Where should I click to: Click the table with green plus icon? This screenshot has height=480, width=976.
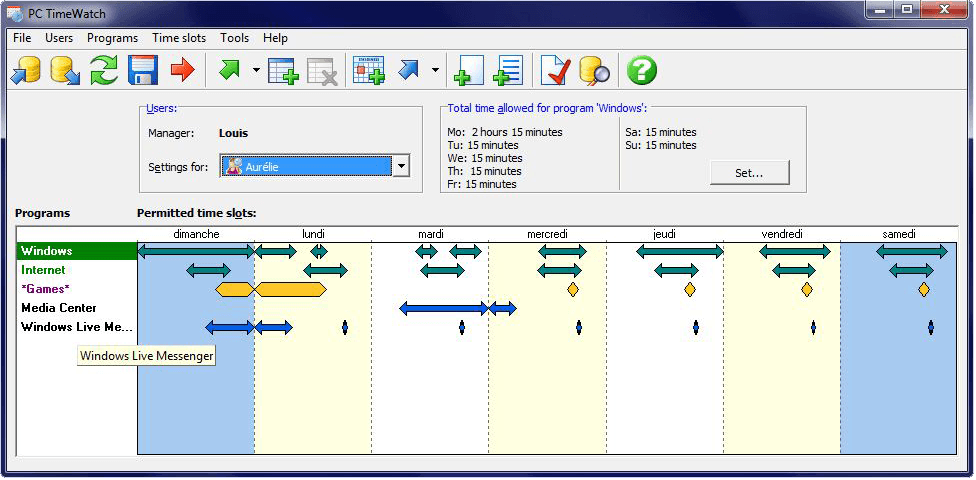point(283,71)
